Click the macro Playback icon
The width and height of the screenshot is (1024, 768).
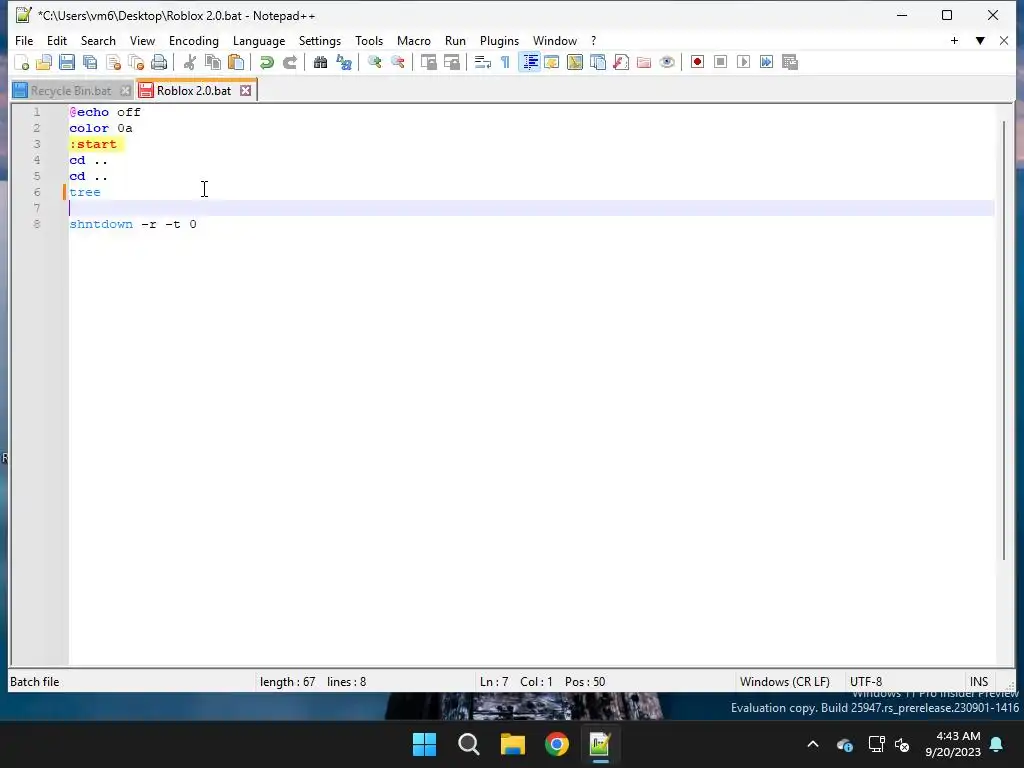coord(743,62)
